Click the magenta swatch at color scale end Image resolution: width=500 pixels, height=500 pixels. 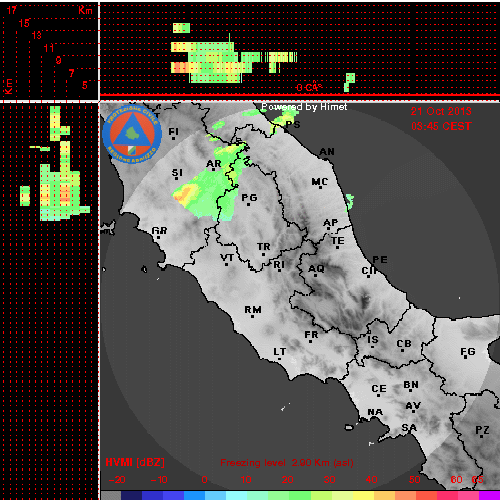click(x=489, y=495)
